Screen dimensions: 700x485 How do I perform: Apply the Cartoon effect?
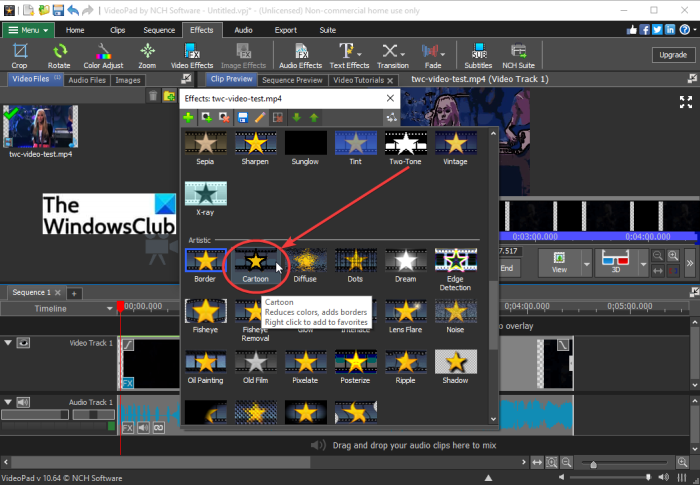pyautogui.click(x=255, y=266)
